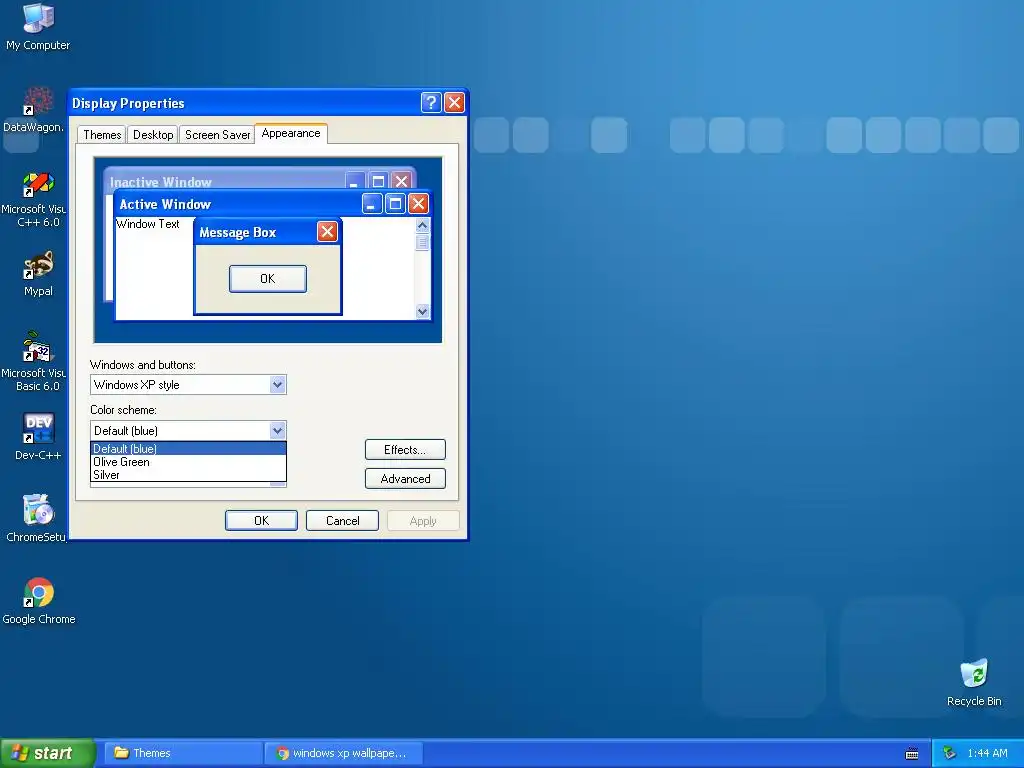Click the preview scrollbar up arrow
1024x768 pixels.
click(x=423, y=225)
